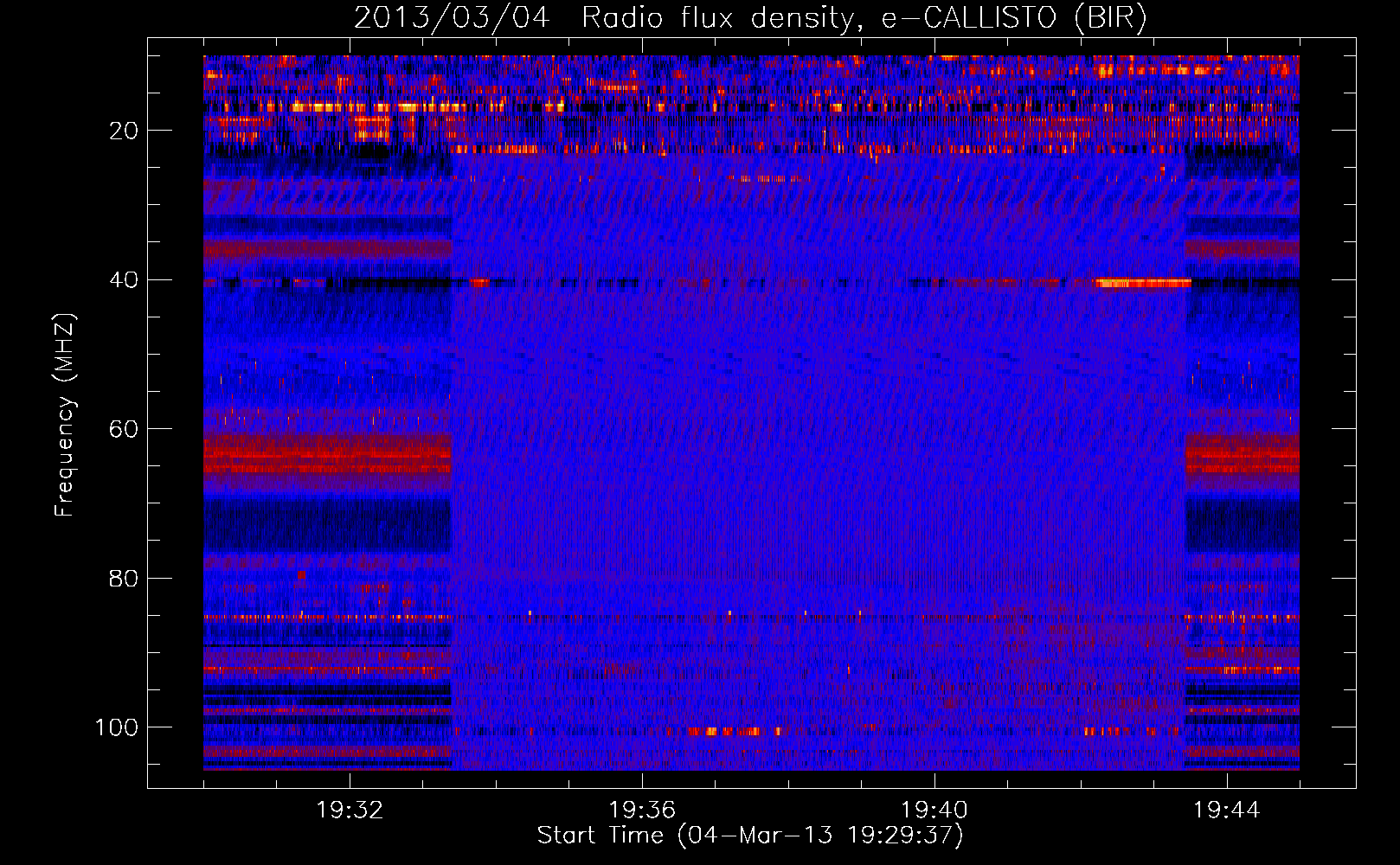Select the 'Frequency (MHZ)' axis label
The image size is (1400, 865).
pos(65,414)
